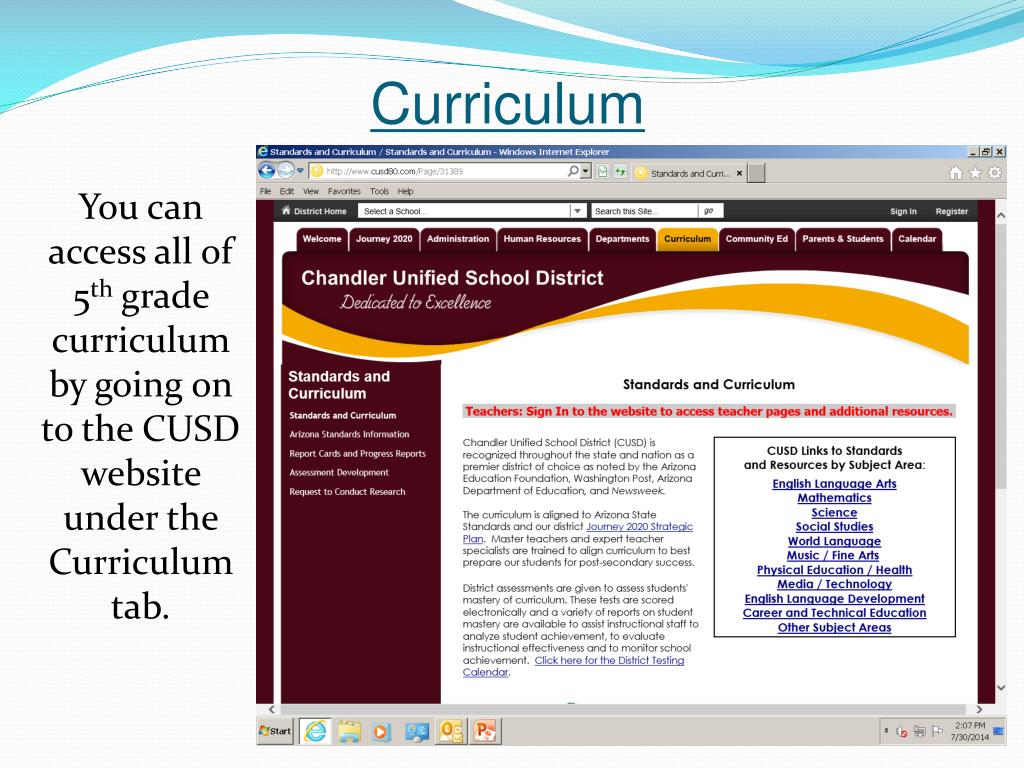Image resolution: width=1024 pixels, height=768 pixels.
Task: Switch to the Parents & Students tab
Action: [843, 239]
